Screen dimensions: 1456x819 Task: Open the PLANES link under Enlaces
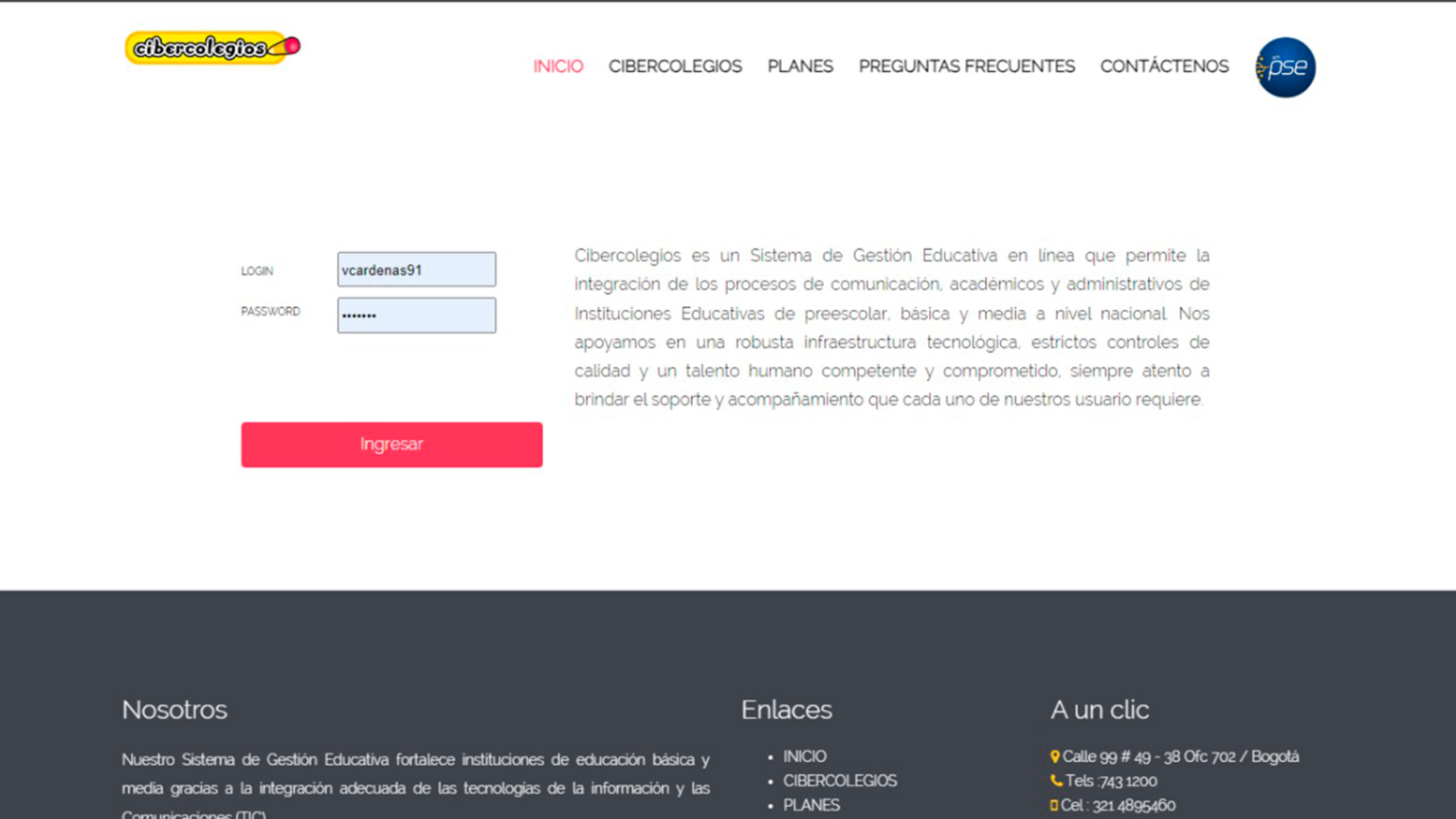pyautogui.click(x=810, y=806)
